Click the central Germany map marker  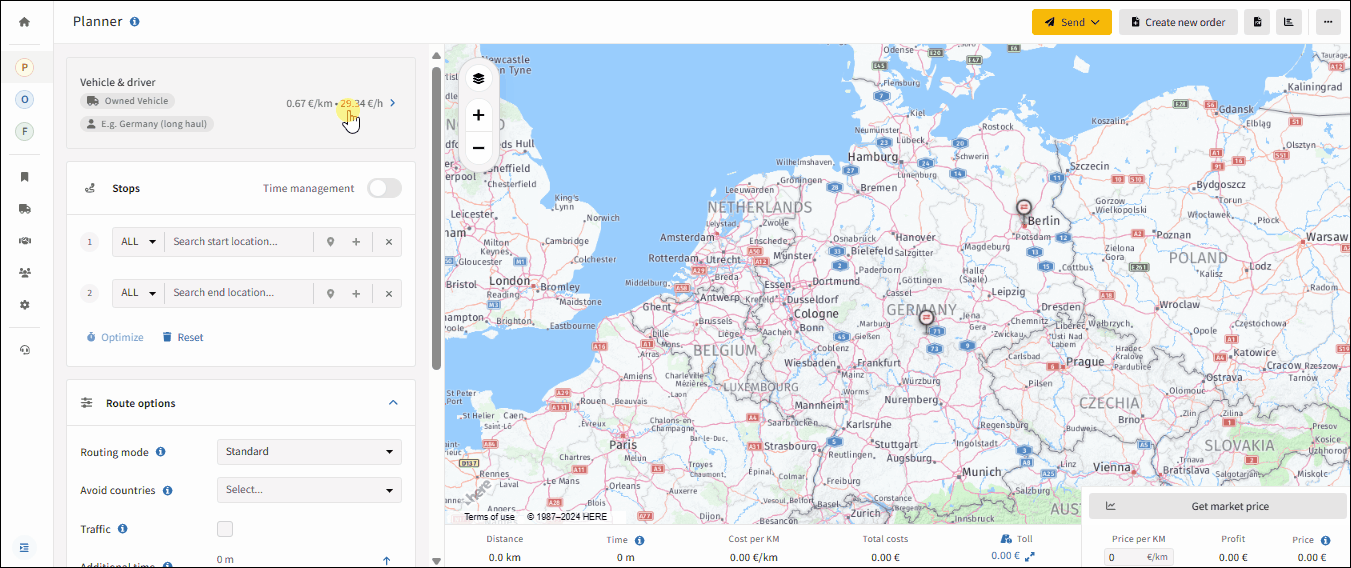(x=926, y=320)
